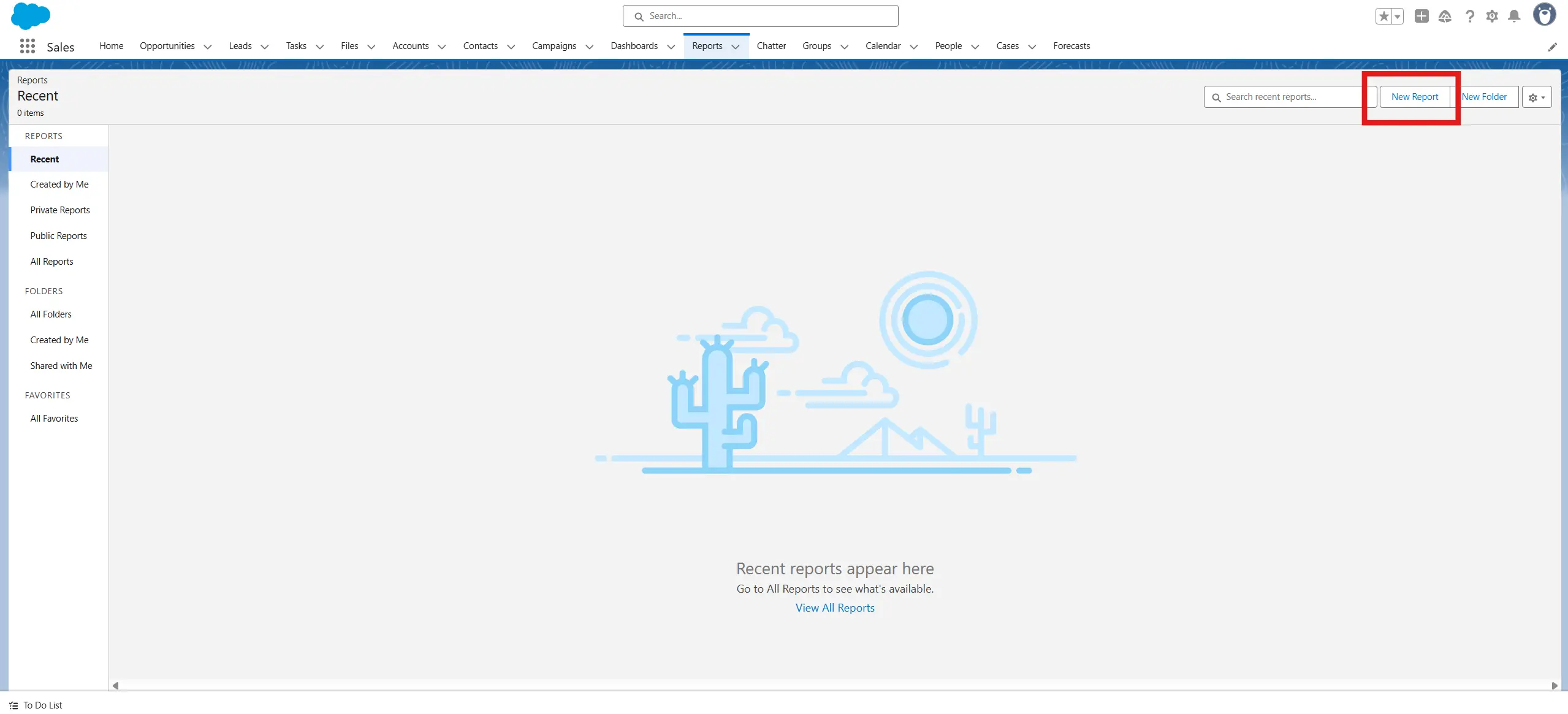Follow the View All Reports link
Viewport: 1568px width, 714px height.
coord(835,608)
